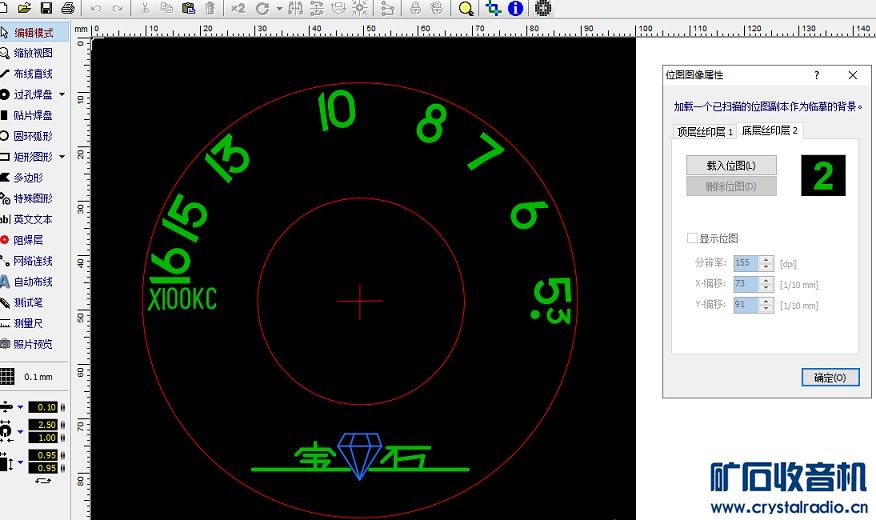Click the 确定(O) OK button
Screen dimensions: 876x520
tap(830, 378)
